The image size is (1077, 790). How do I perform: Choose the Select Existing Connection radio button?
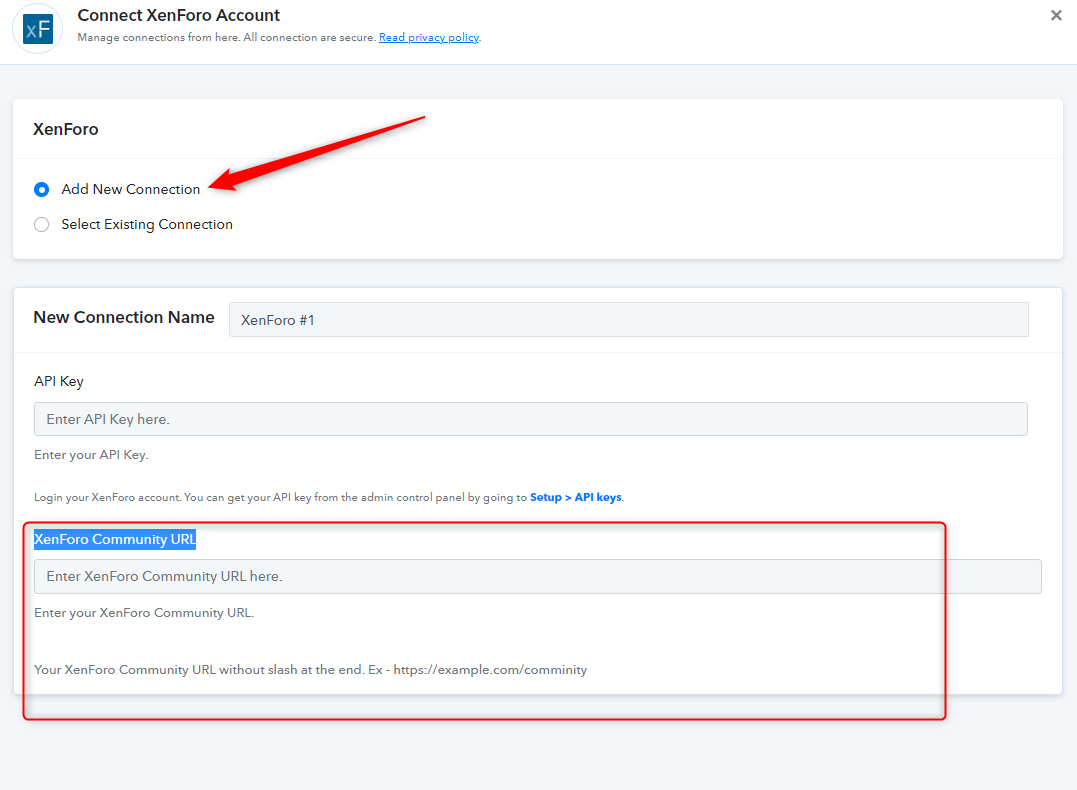42,225
